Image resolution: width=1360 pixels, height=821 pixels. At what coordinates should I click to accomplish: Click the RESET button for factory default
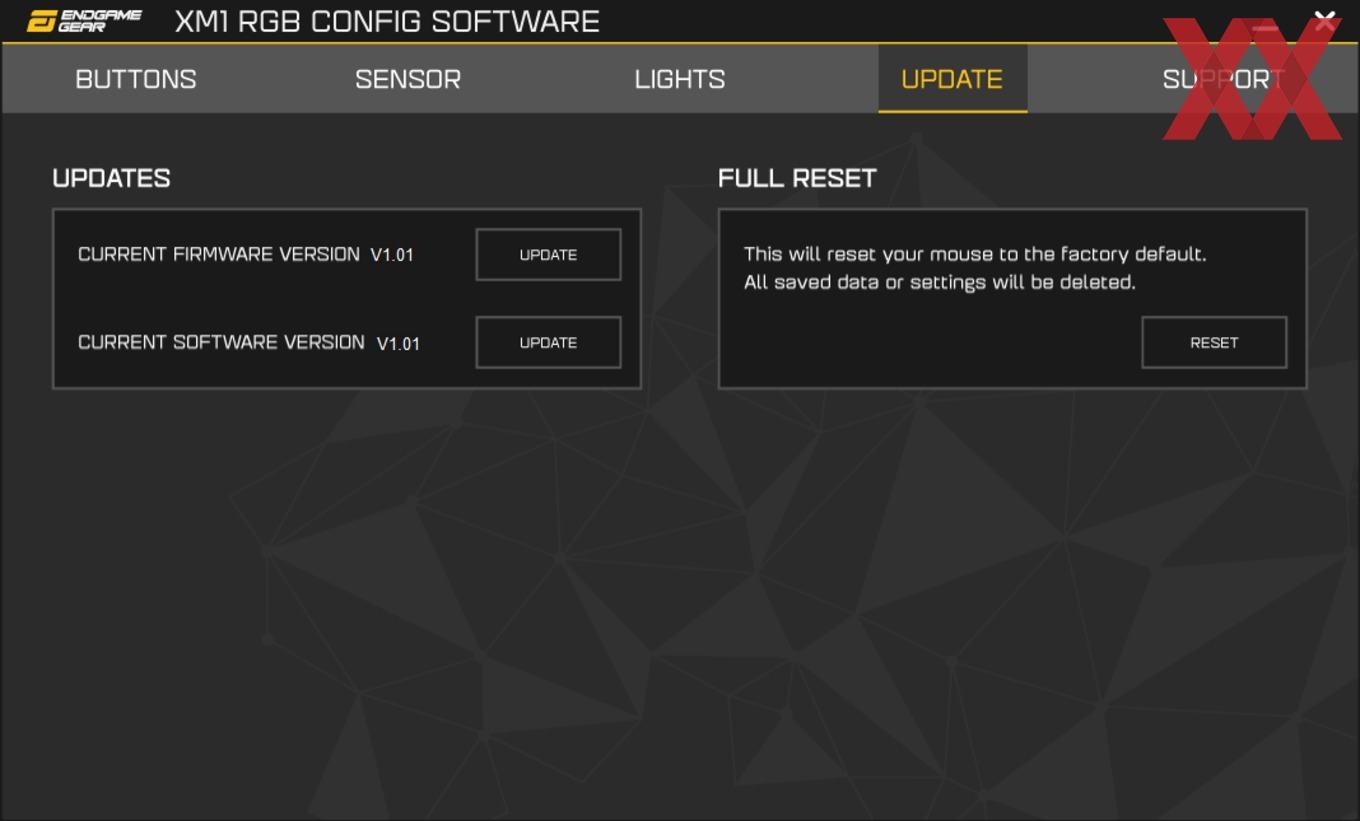(1214, 343)
